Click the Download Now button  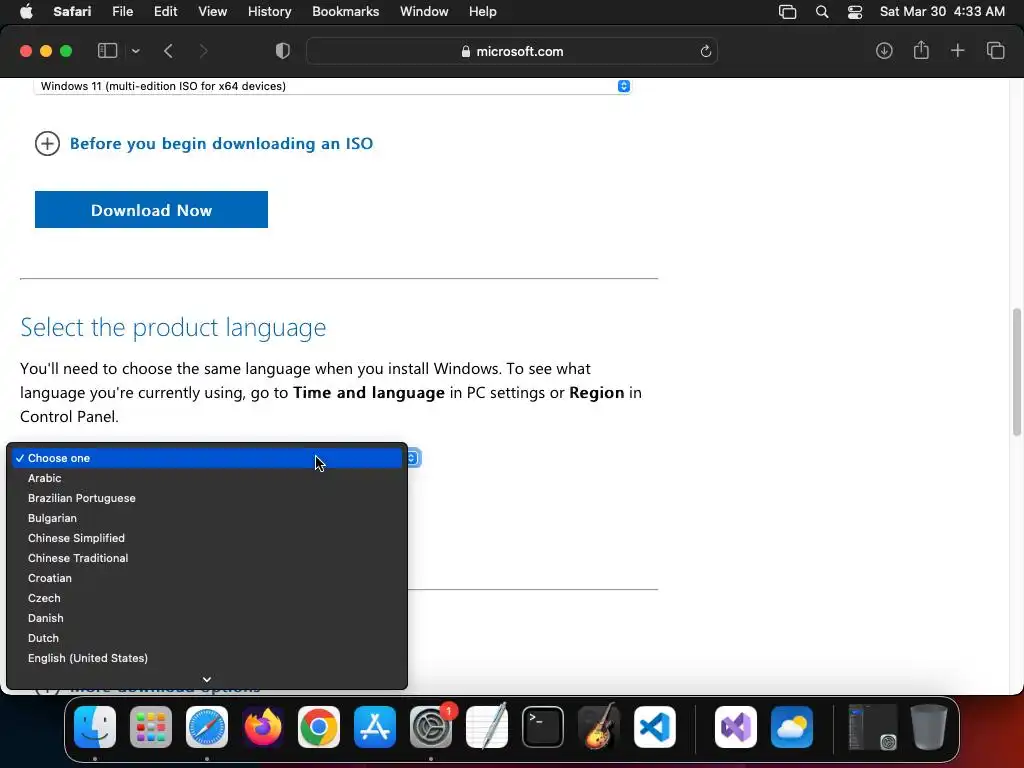[152, 210]
